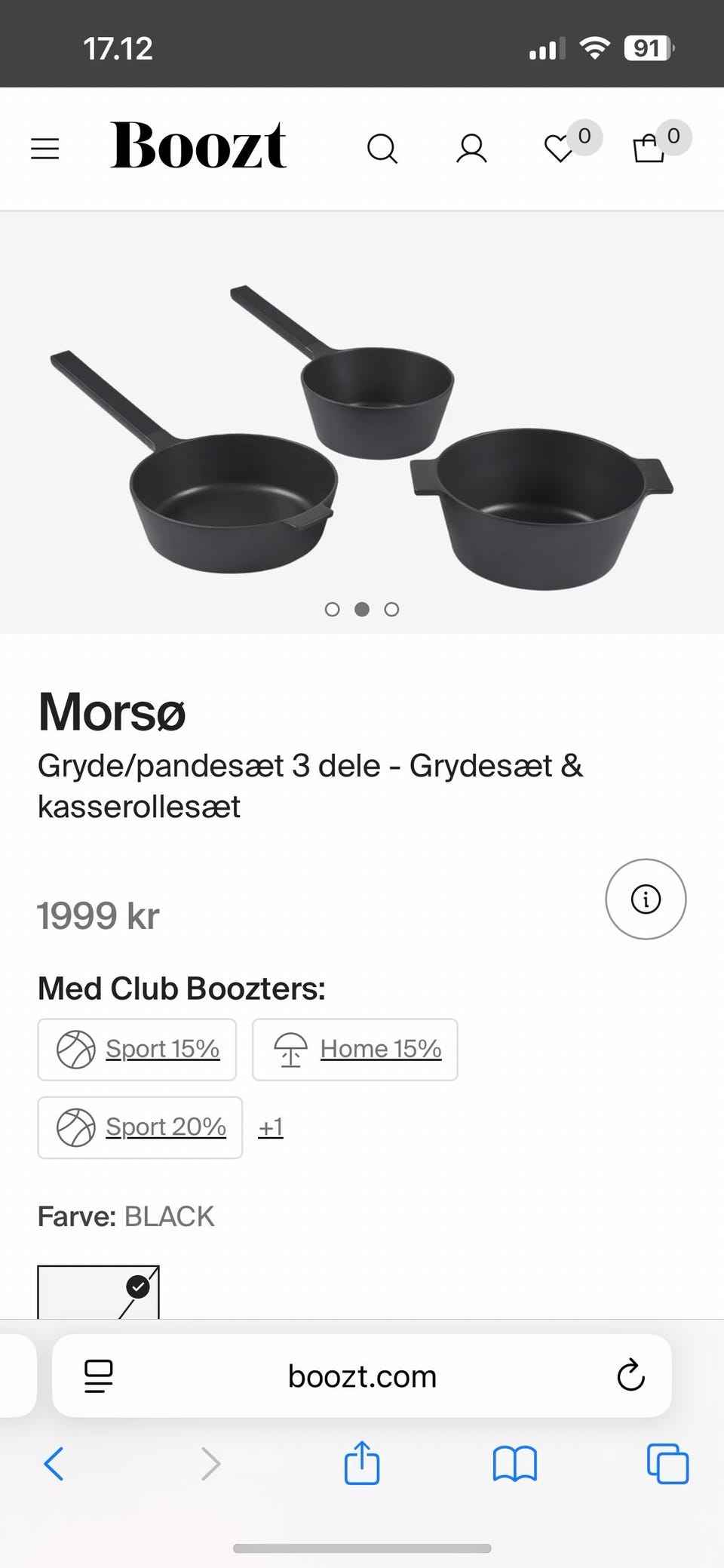This screenshot has height=1568, width=724.
Task: Open Sport 15% club offer
Action: click(x=137, y=1049)
